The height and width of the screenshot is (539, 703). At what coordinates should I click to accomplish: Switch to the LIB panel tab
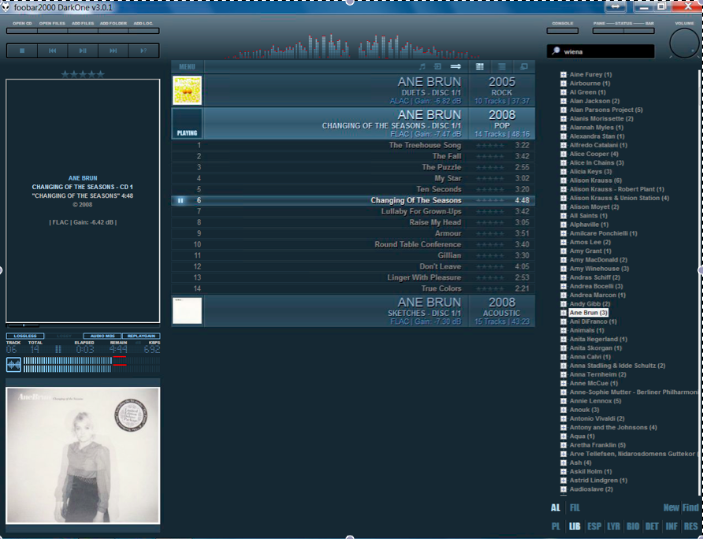click(x=575, y=526)
